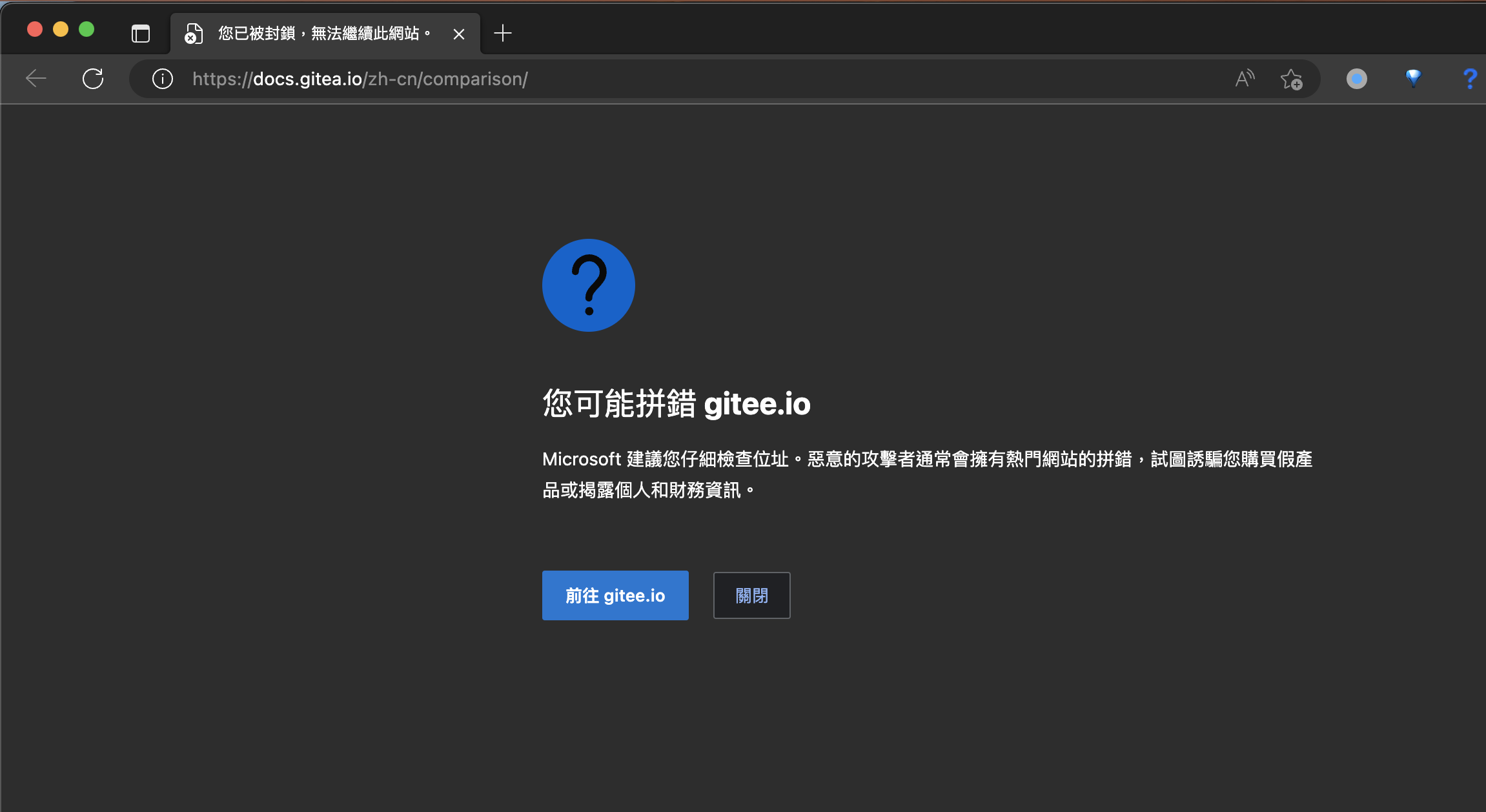Viewport: 1486px width, 812px height.
Task: Click the red close window button
Action: [35, 29]
